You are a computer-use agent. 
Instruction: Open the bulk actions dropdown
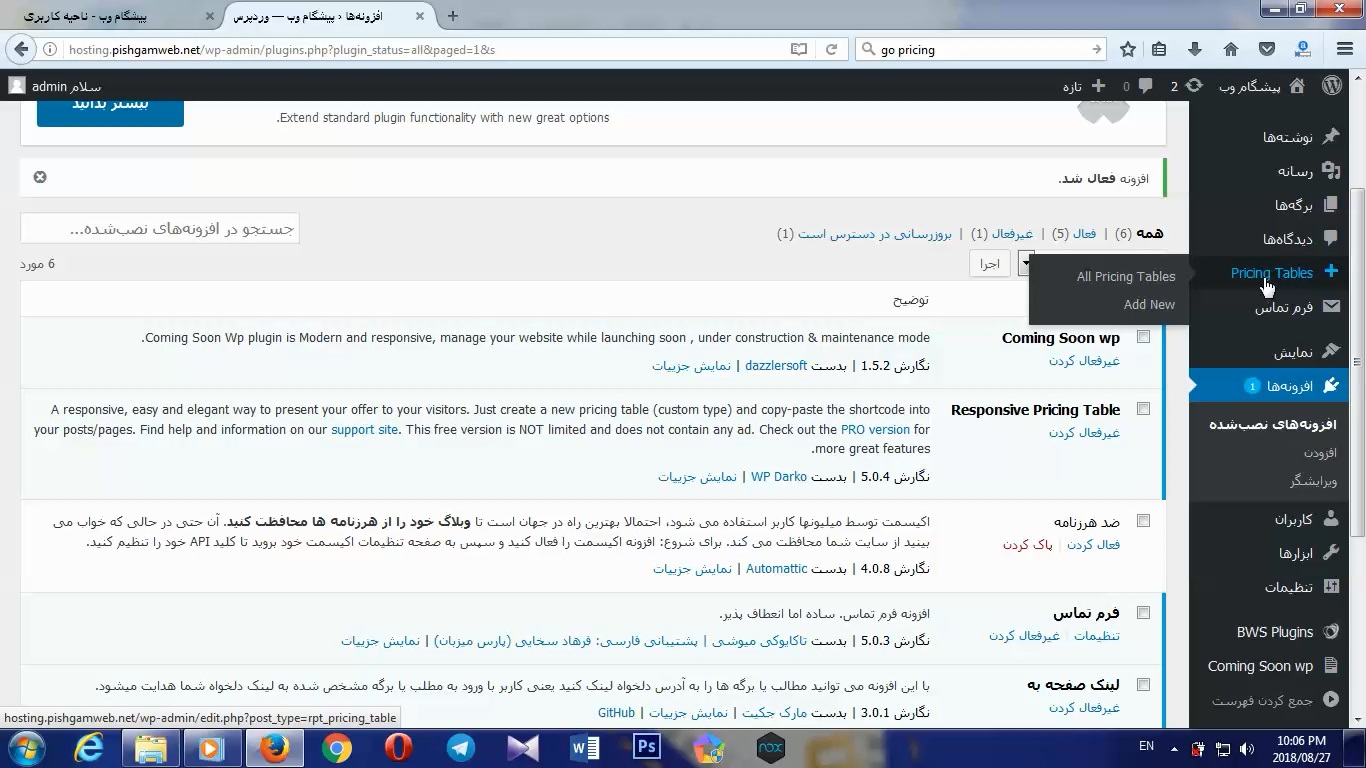coord(1025,264)
